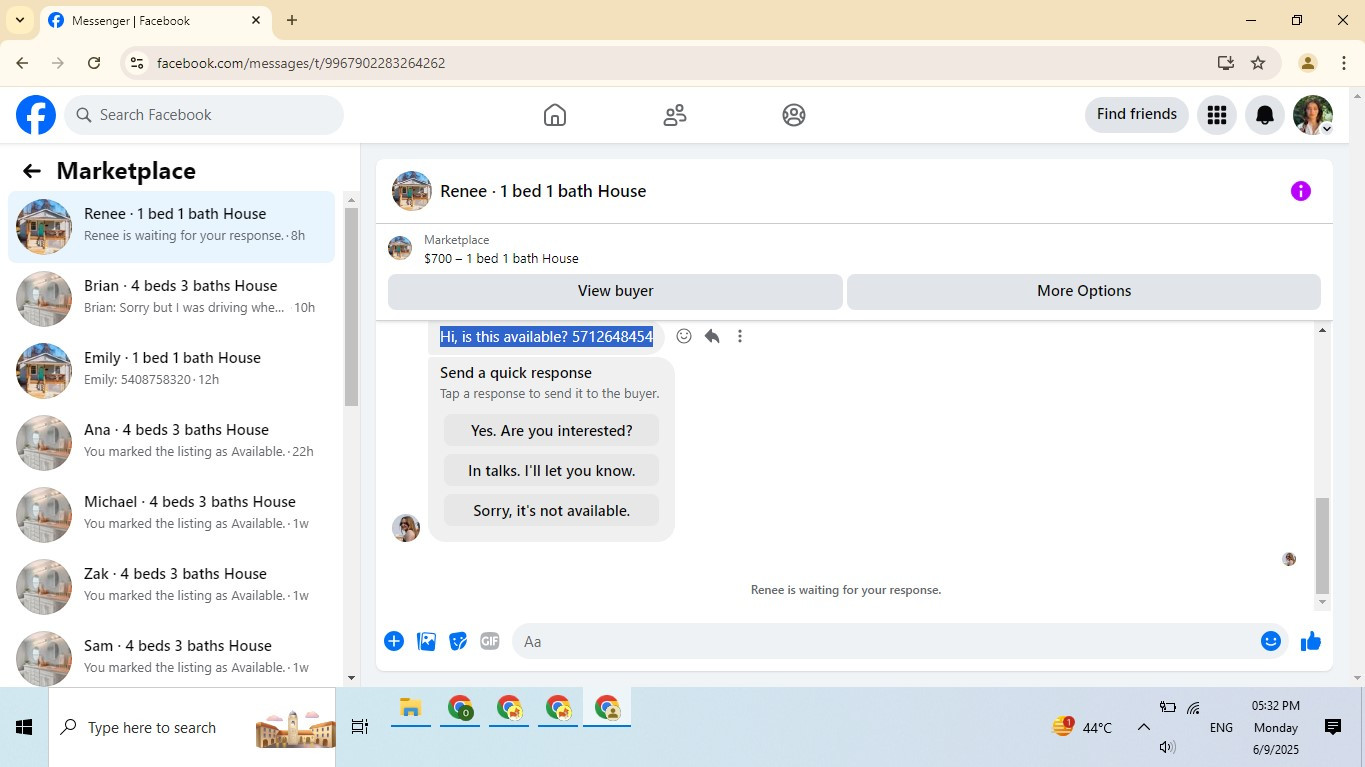Click the $700 1 bed 1 bath House listing
Viewport: 1365px width, 767px height.
pos(501,258)
